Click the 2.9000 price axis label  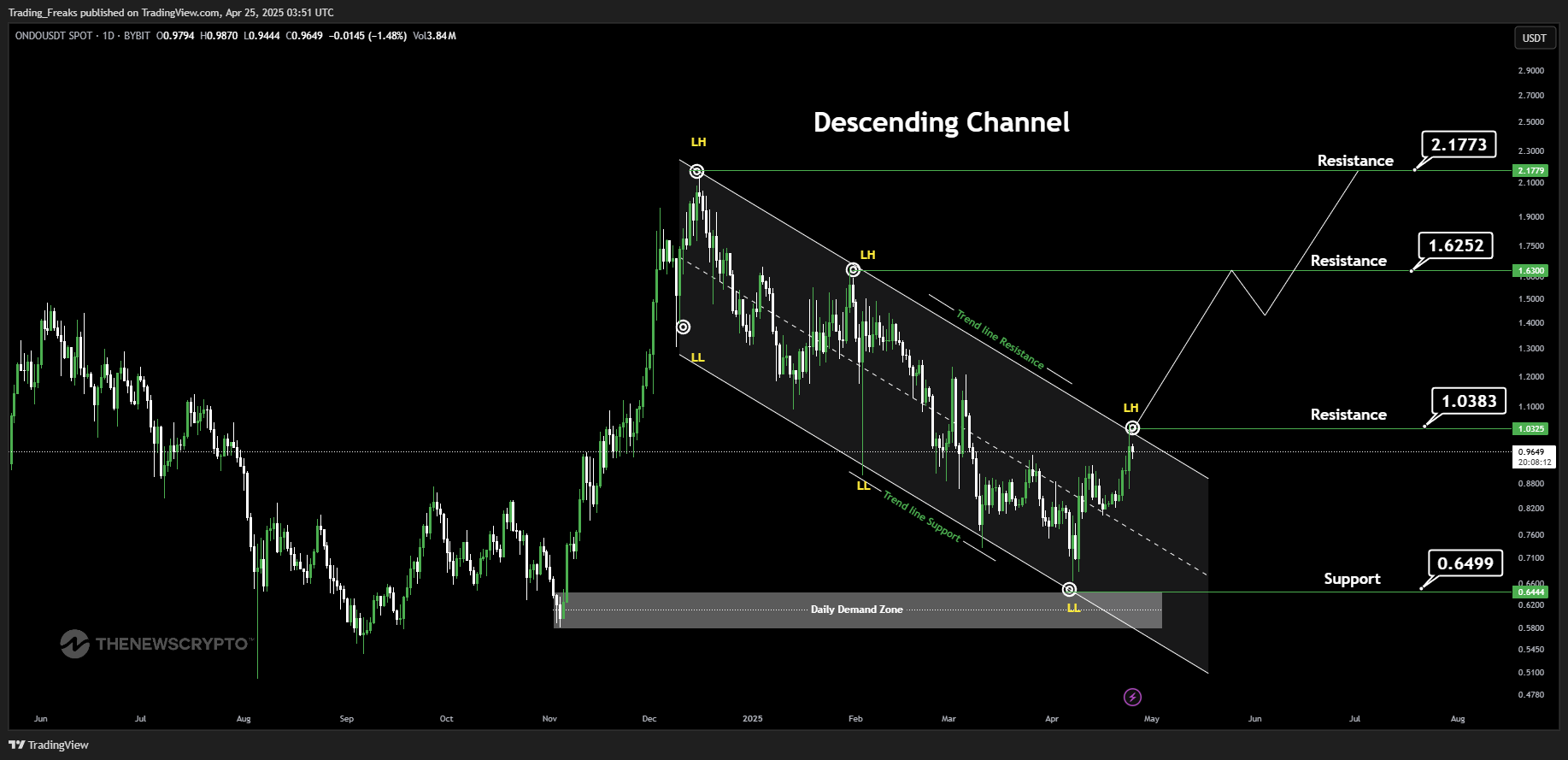click(1531, 70)
